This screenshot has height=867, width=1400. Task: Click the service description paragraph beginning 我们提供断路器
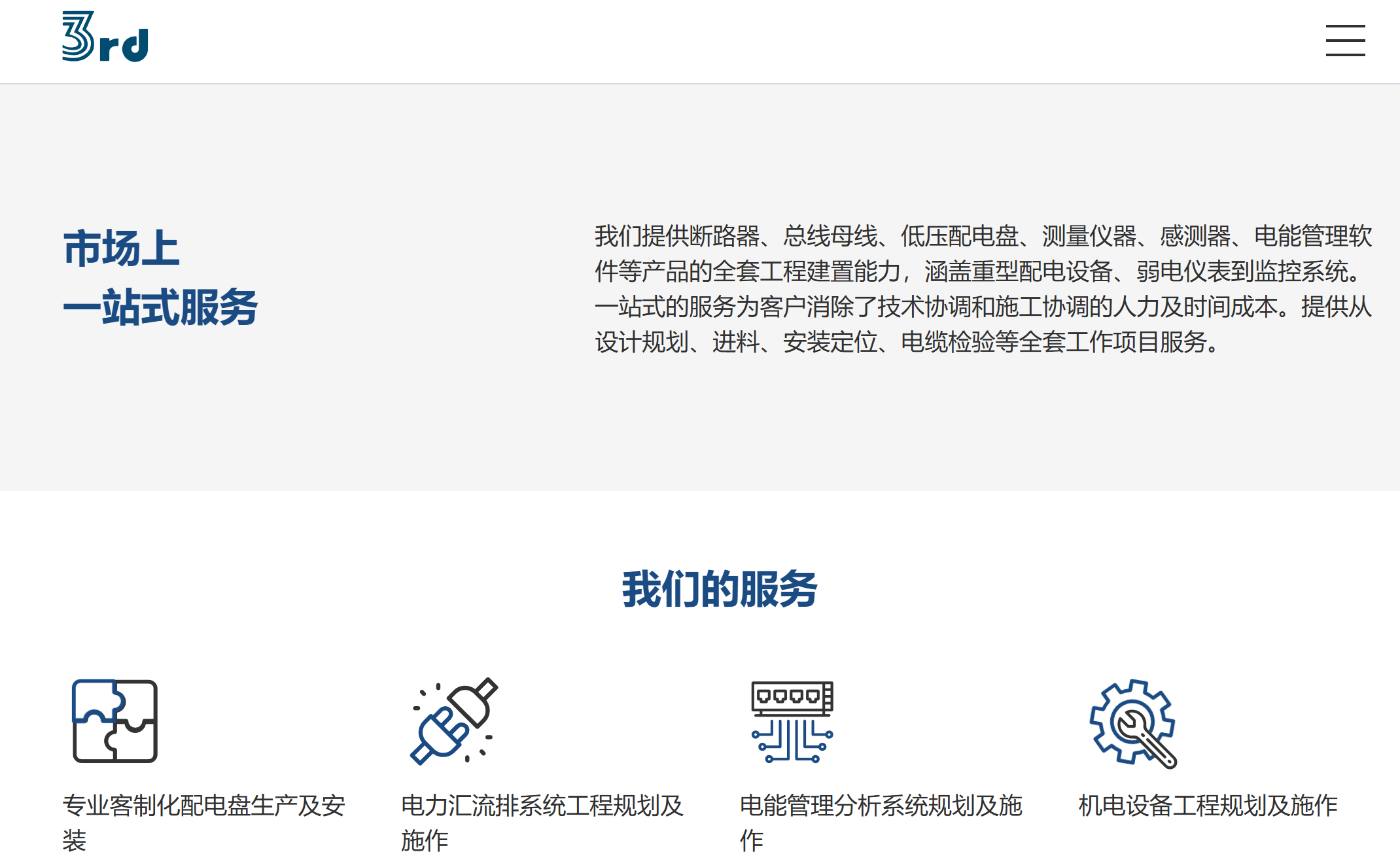point(983,288)
